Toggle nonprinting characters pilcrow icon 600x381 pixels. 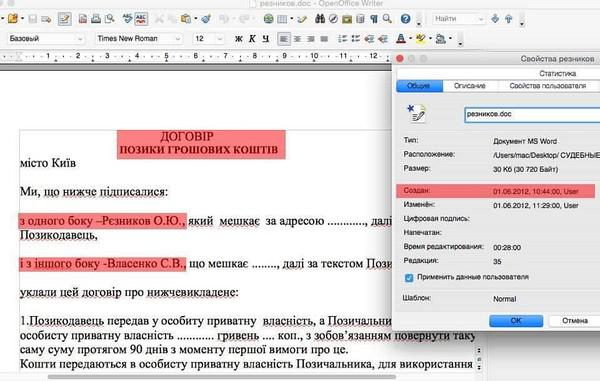pos(373,19)
